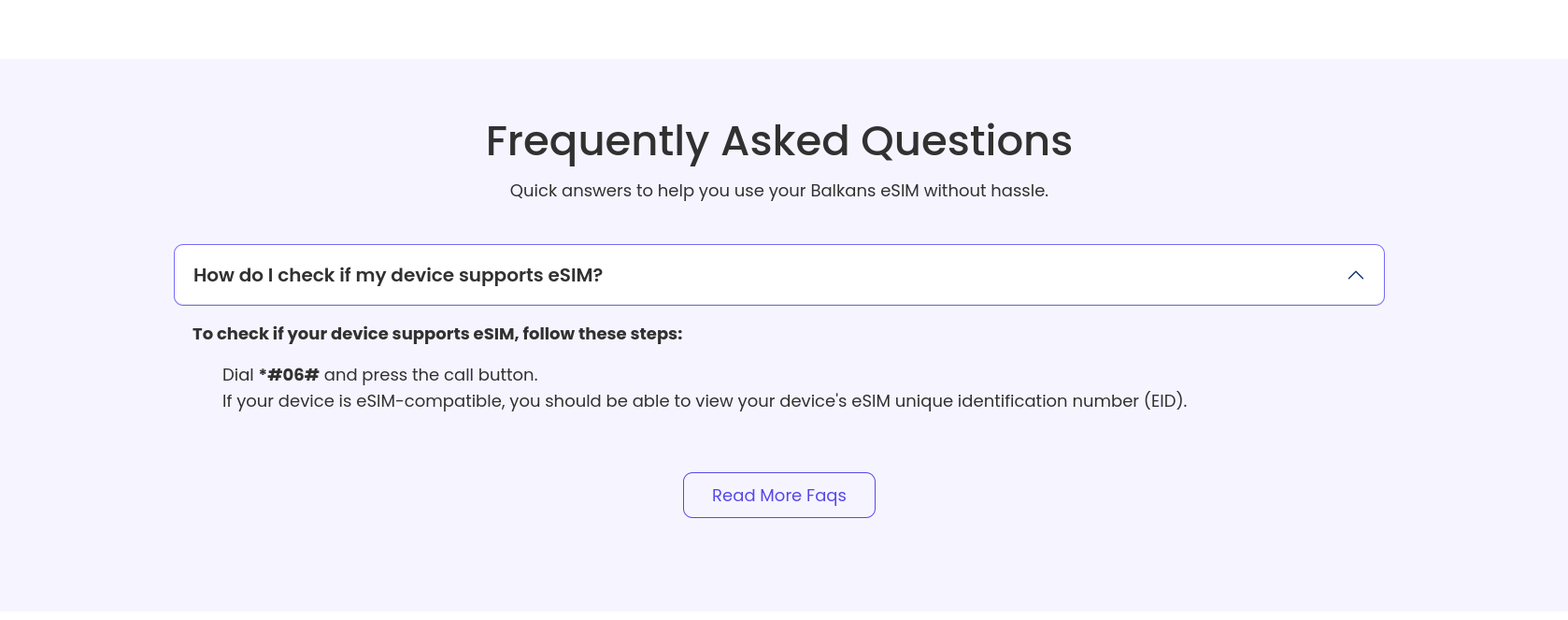The image size is (1568, 620).
Task: Click the word 'Asked' in the heading
Action: tap(784, 141)
